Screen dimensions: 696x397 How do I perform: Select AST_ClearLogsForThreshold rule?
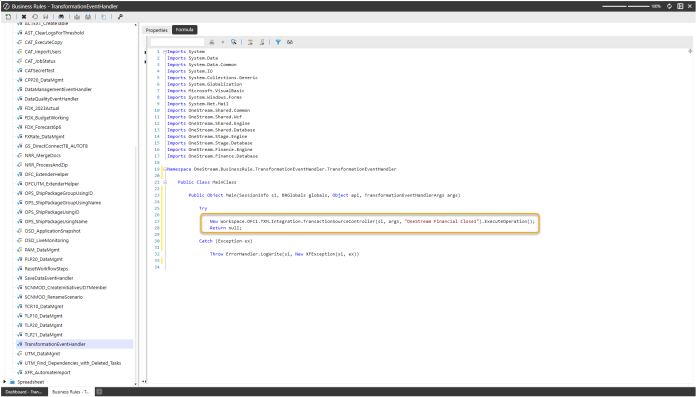(54, 33)
